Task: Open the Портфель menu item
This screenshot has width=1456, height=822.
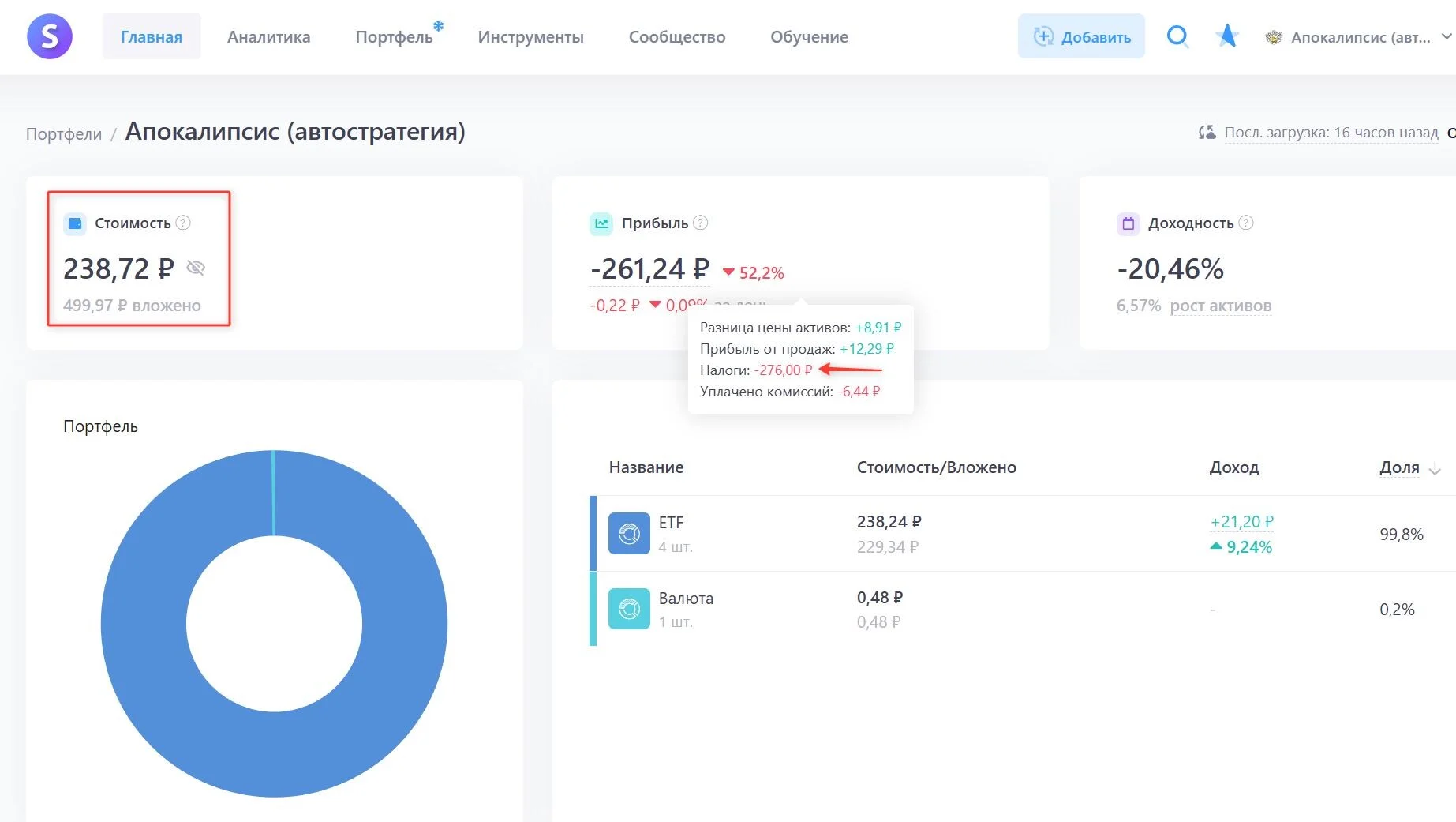Action: (394, 37)
